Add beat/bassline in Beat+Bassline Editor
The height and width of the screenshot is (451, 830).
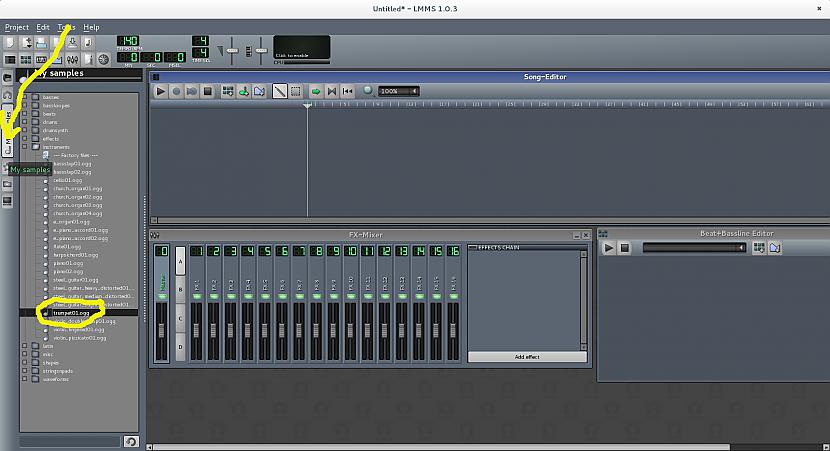[x=759, y=247]
